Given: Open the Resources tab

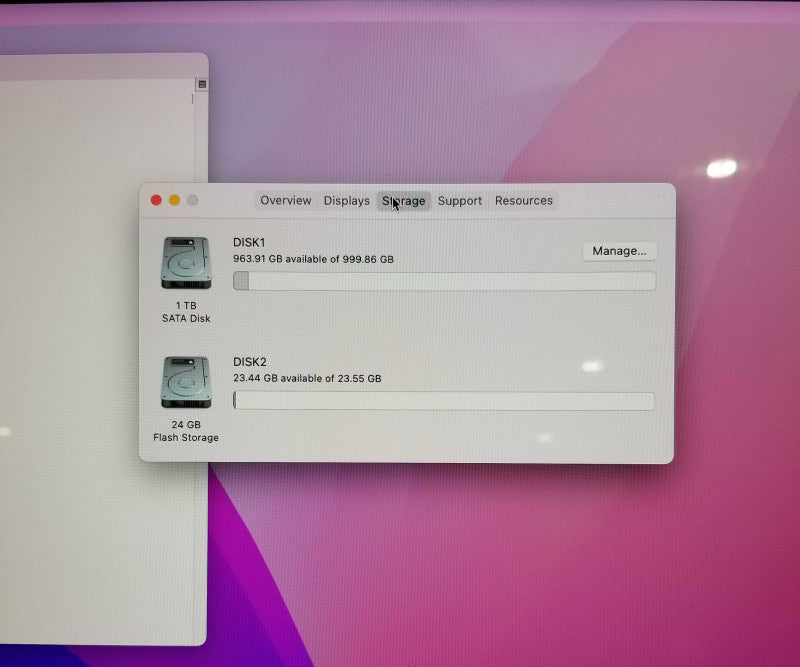Looking at the screenshot, I should [523, 201].
